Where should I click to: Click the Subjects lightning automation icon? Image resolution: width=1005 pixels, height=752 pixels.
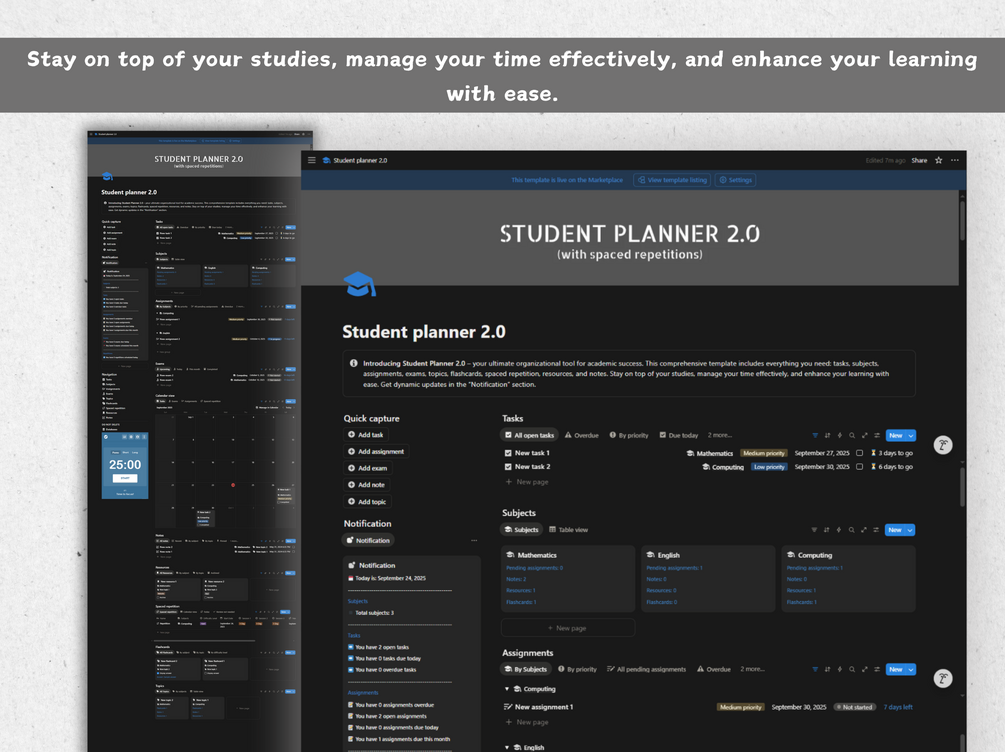(x=839, y=530)
